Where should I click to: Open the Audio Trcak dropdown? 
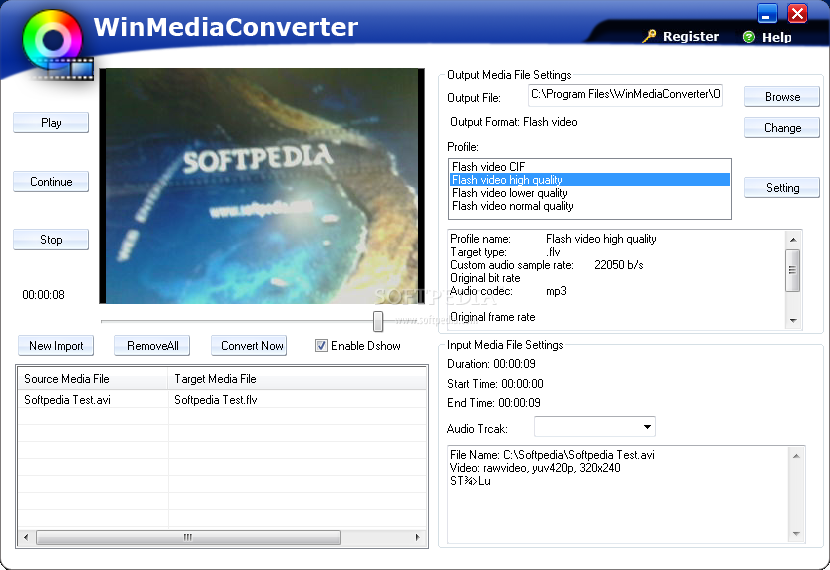[x=647, y=427]
